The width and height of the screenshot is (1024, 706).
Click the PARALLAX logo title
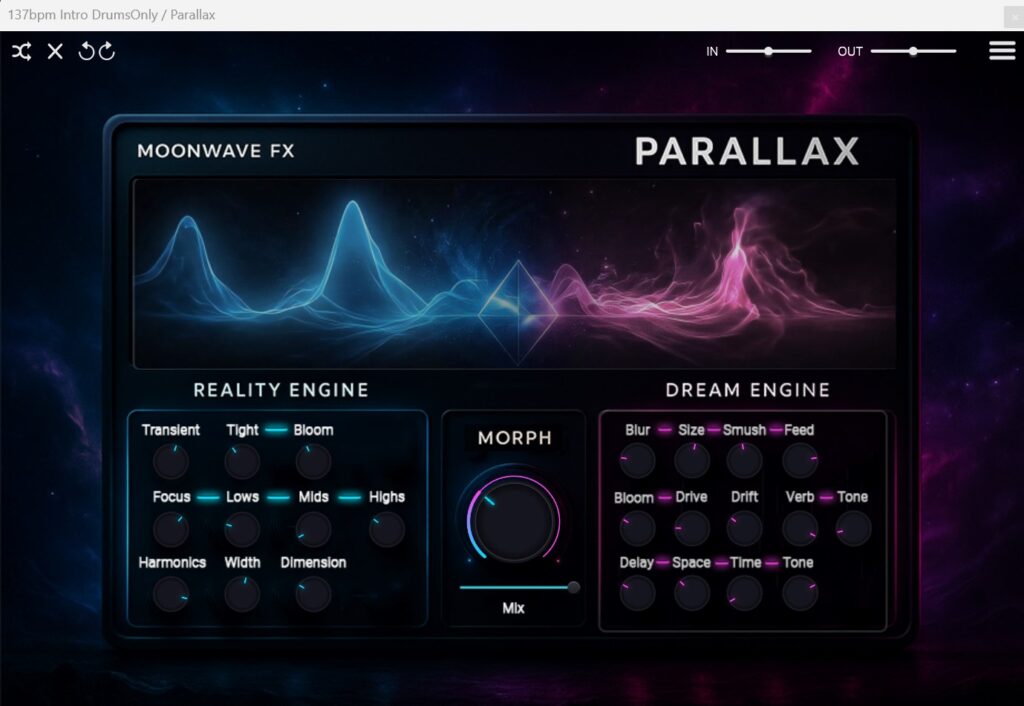pos(747,151)
